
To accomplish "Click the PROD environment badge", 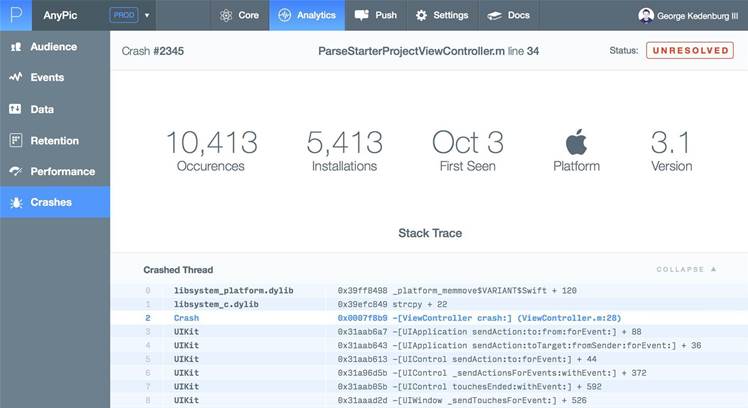I will pyautogui.click(x=124, y=16).
